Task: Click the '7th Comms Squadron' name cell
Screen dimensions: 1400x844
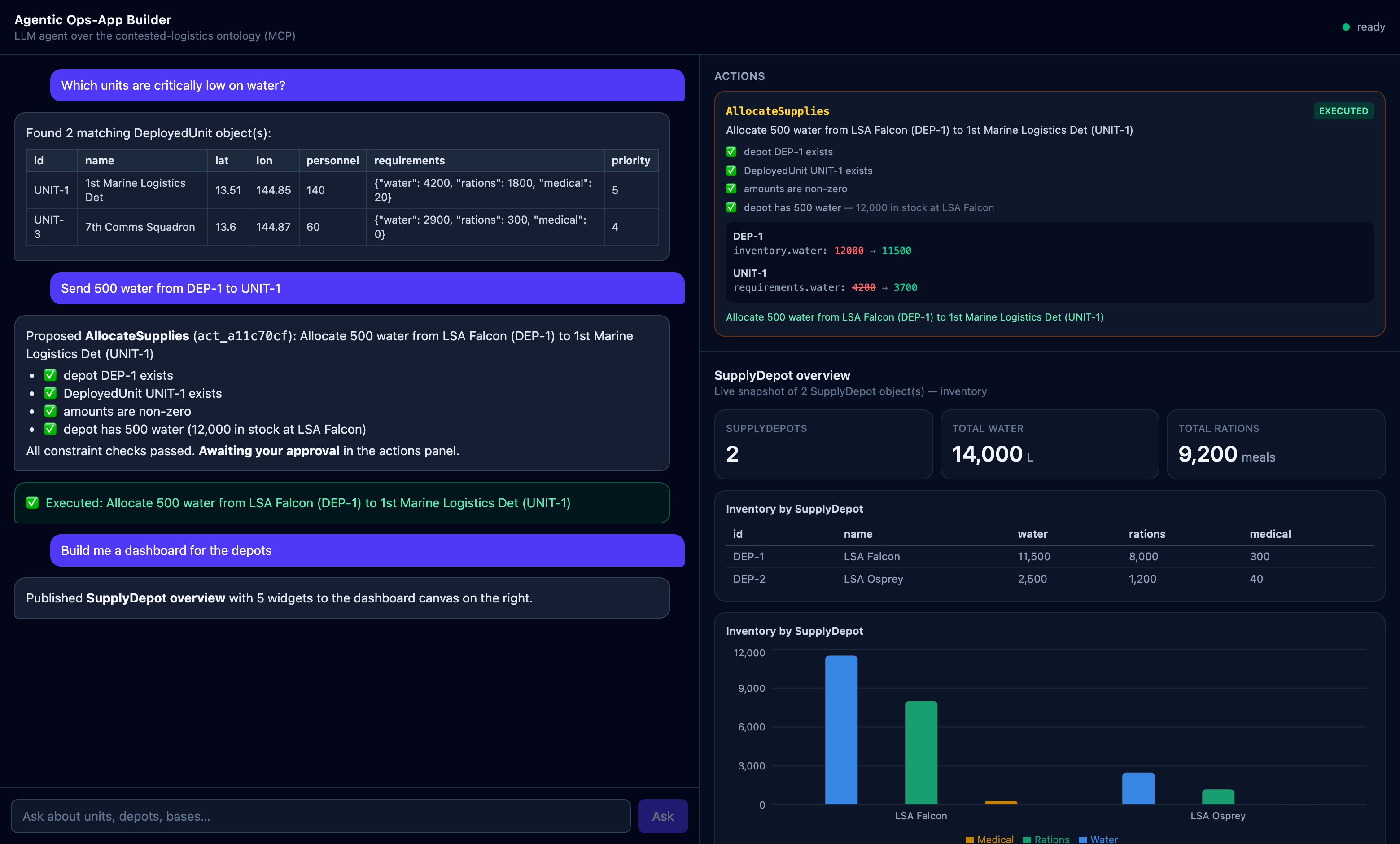Action: point(142,227)
